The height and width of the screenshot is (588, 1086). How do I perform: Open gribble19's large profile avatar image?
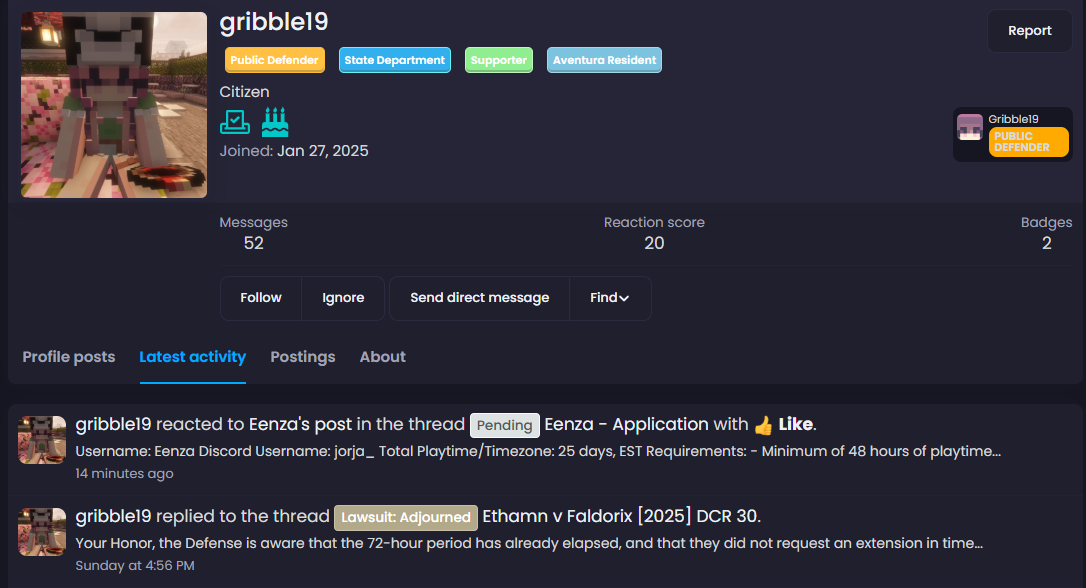coord(114,105)
